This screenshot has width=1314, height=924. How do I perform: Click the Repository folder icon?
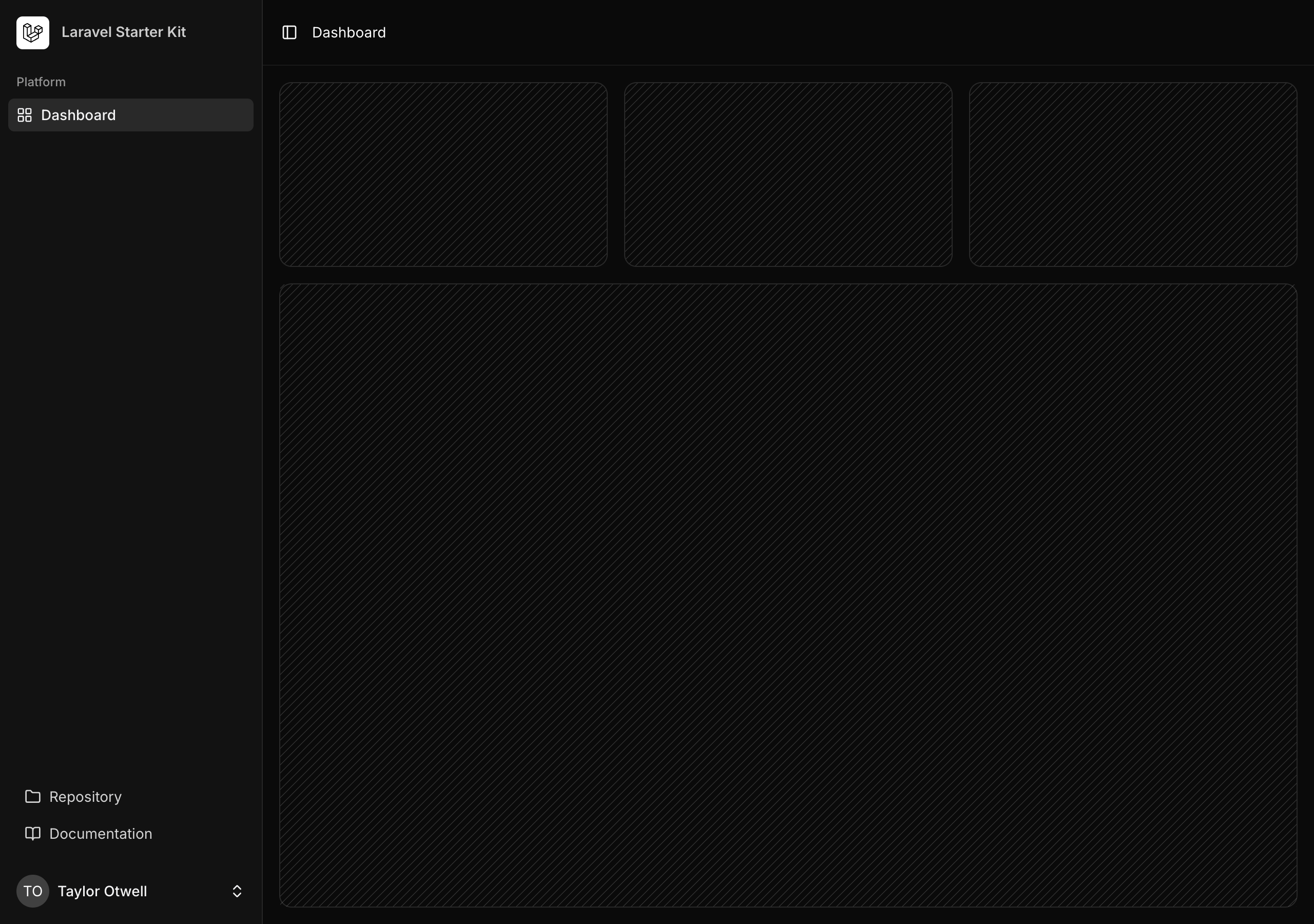click(x=33, y=796)
